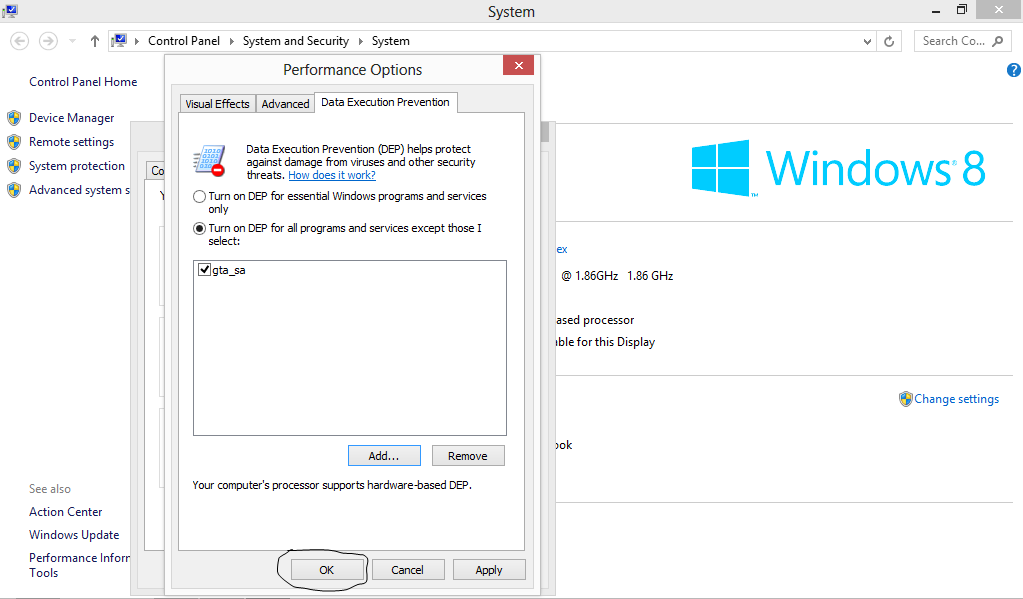Switch to the Advanced tab

[285, 104]
